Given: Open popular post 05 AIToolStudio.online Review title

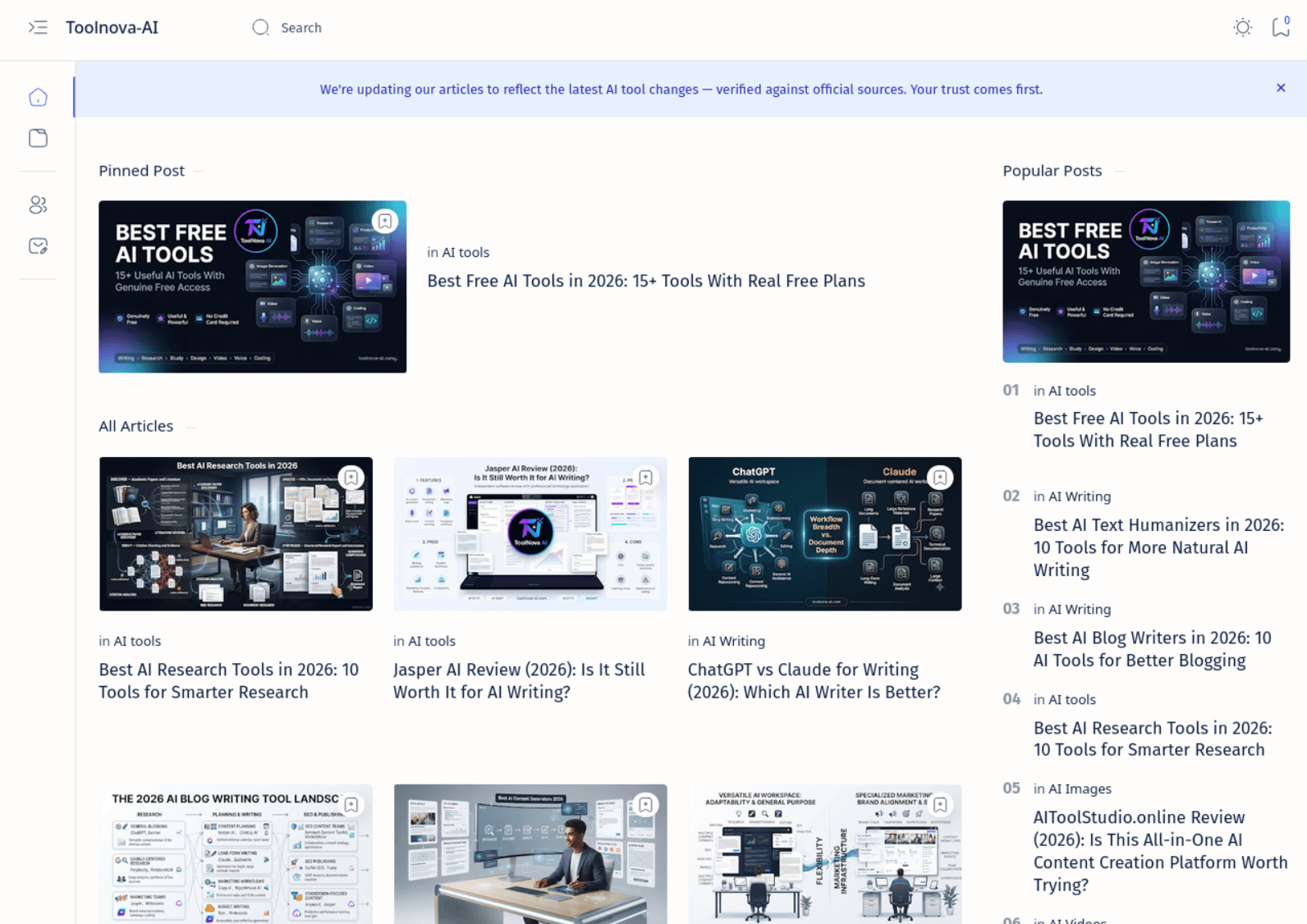Looking at the screenshot, I should coord(1160,851).
